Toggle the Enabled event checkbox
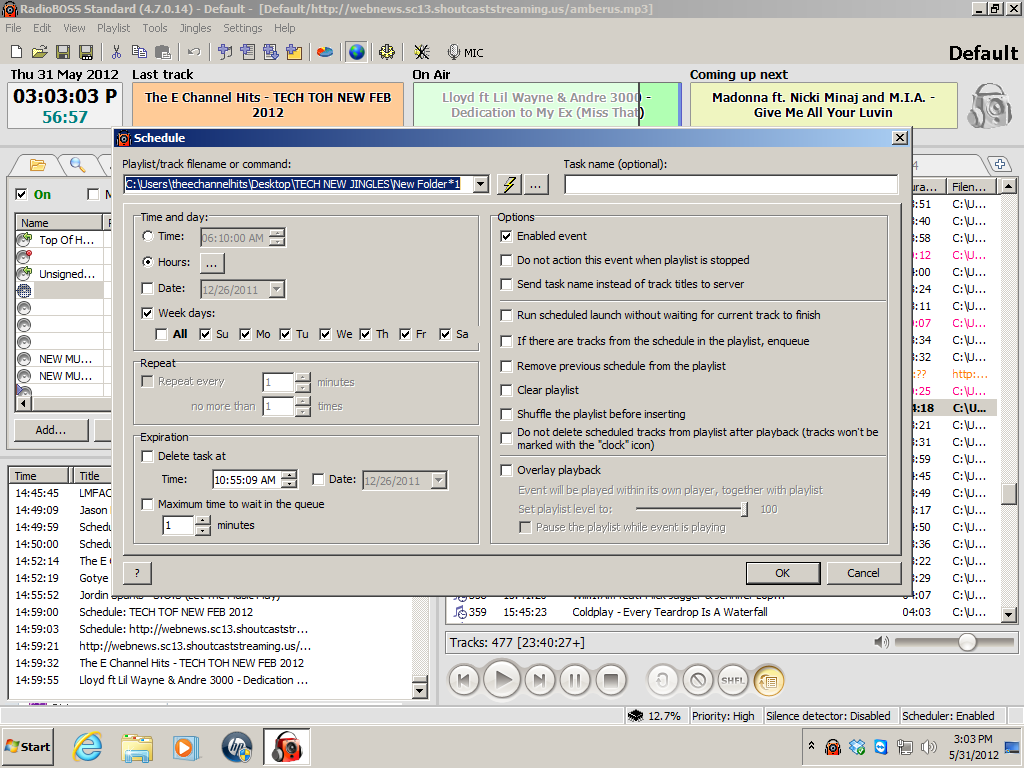 coord(506,236)
